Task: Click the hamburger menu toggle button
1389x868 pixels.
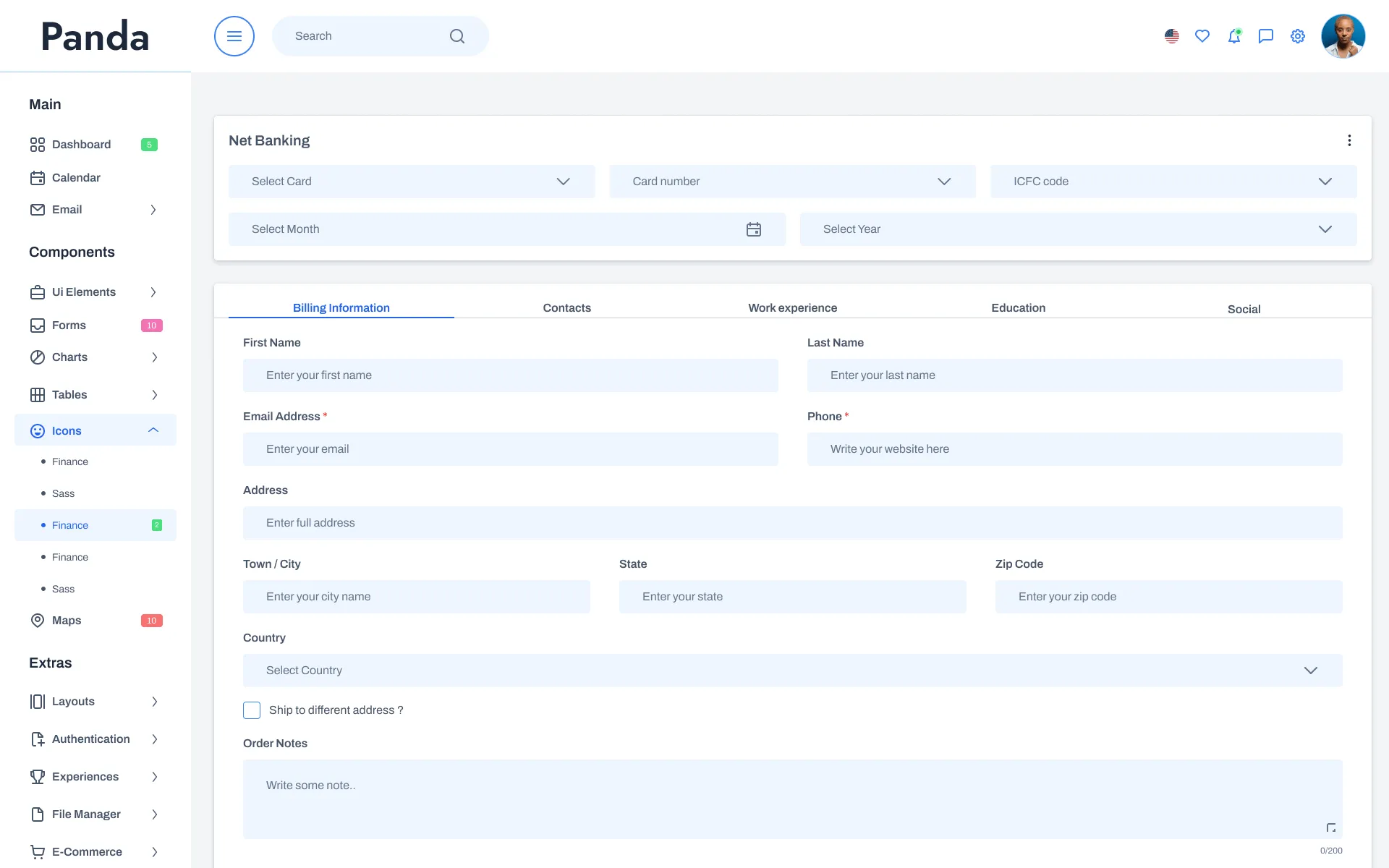Action: [234, 36]
